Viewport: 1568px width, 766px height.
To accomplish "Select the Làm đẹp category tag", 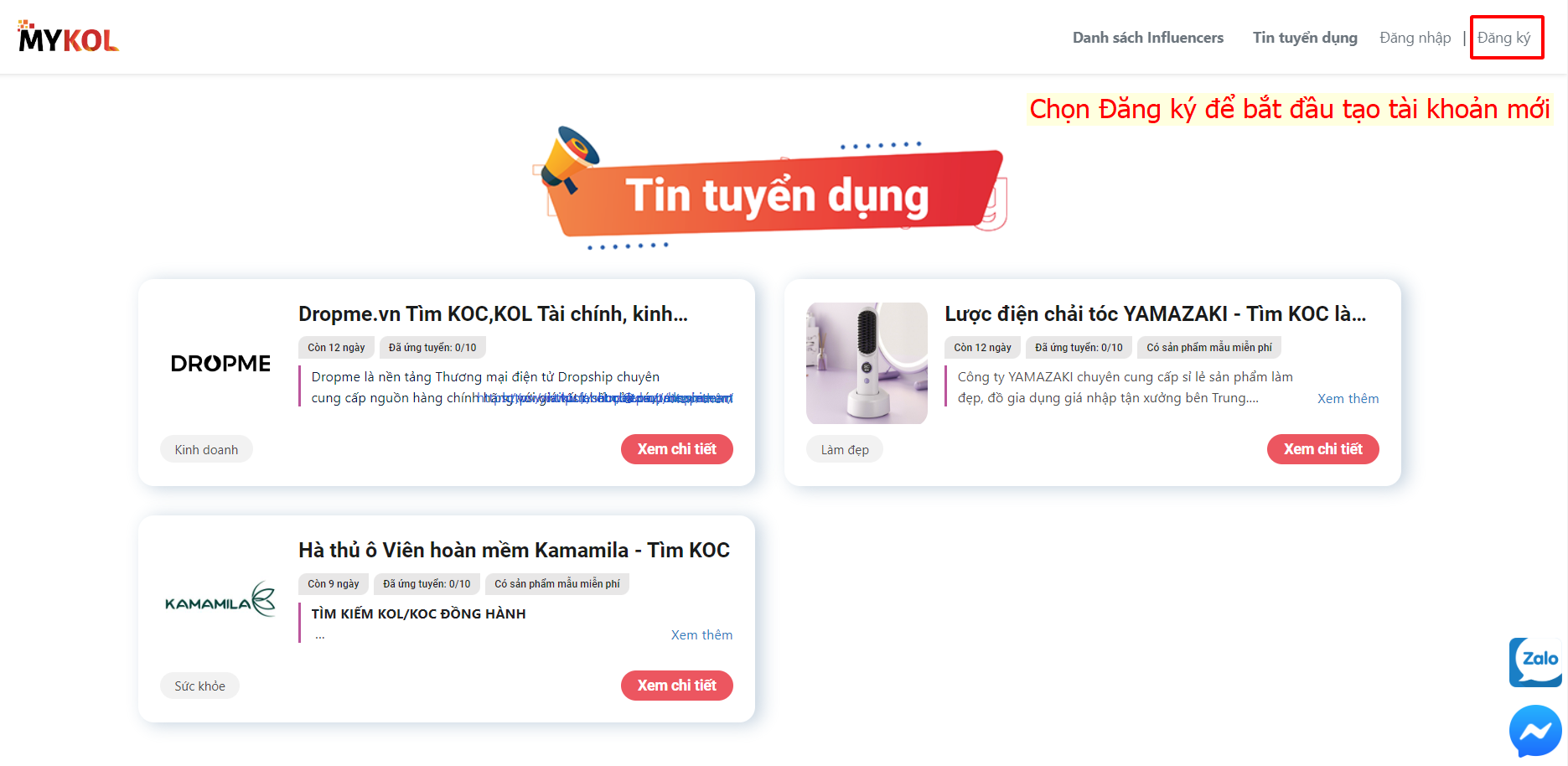I will tap(845, 450).
